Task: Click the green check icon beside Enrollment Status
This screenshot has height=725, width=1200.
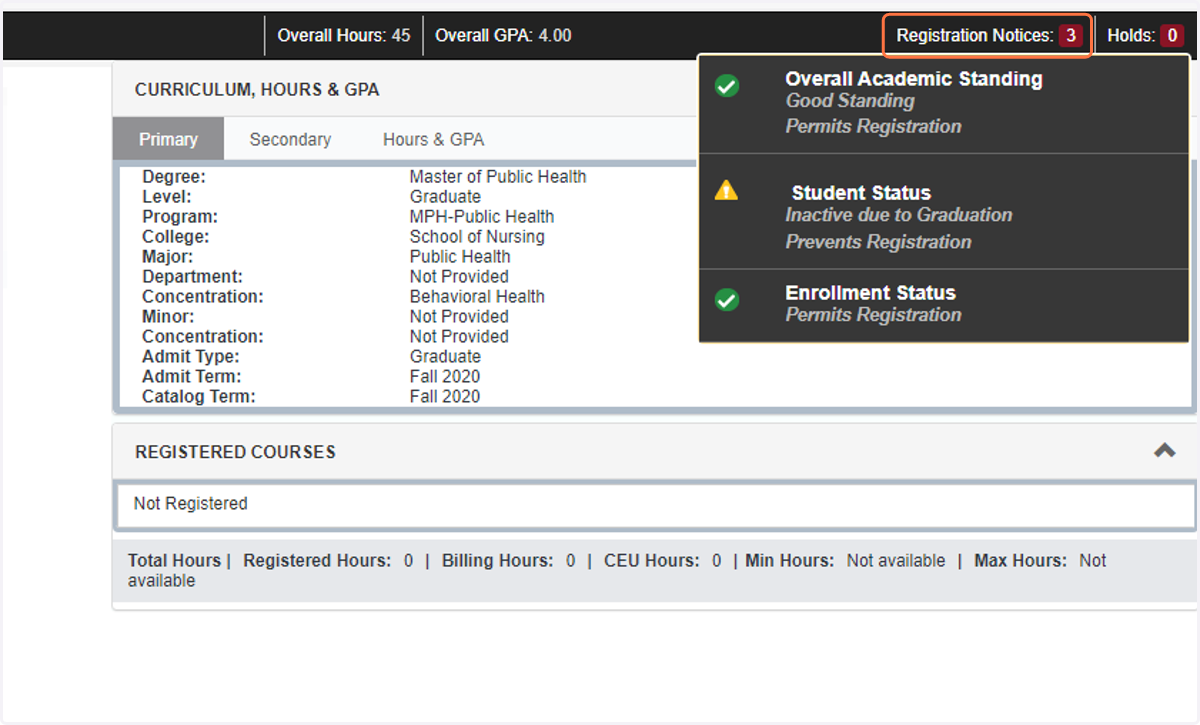Action: coord(727,300)
